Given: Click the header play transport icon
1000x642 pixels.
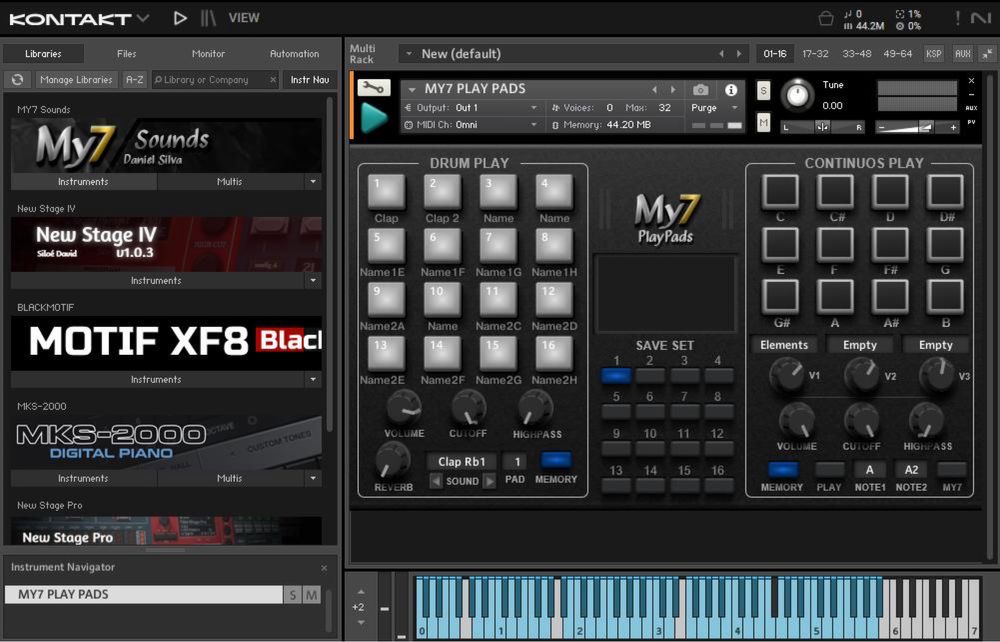Looking at the screenshot, I should (x=180, y=18).
